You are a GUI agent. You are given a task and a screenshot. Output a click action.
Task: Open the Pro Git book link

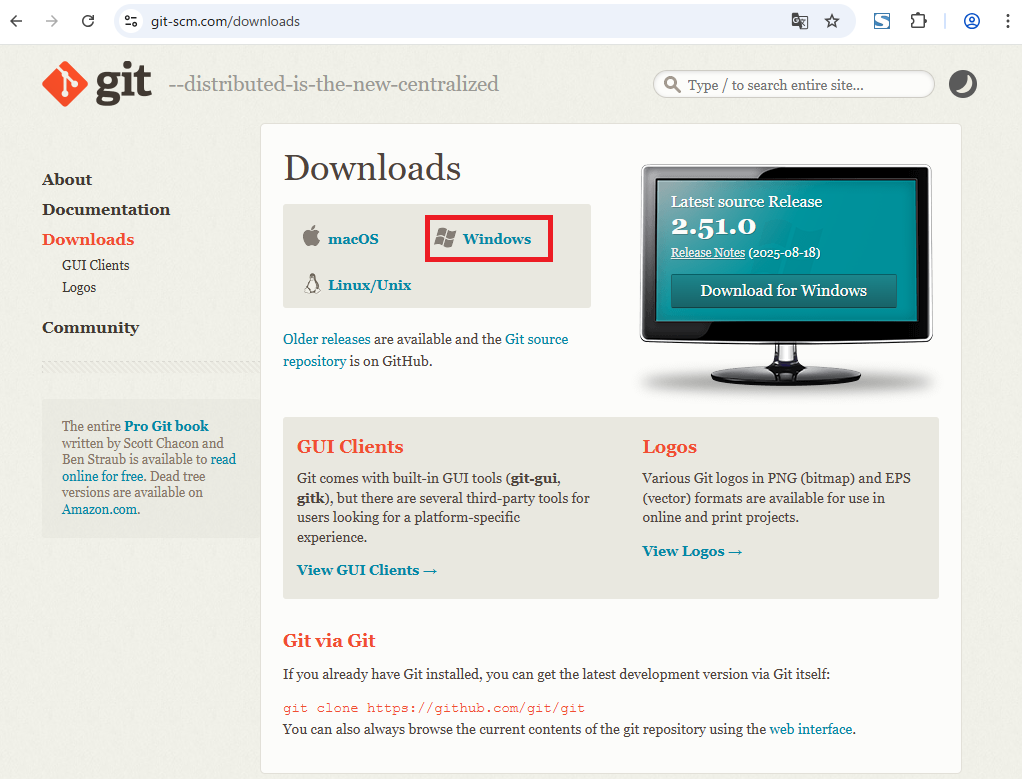tap(166, 426)
